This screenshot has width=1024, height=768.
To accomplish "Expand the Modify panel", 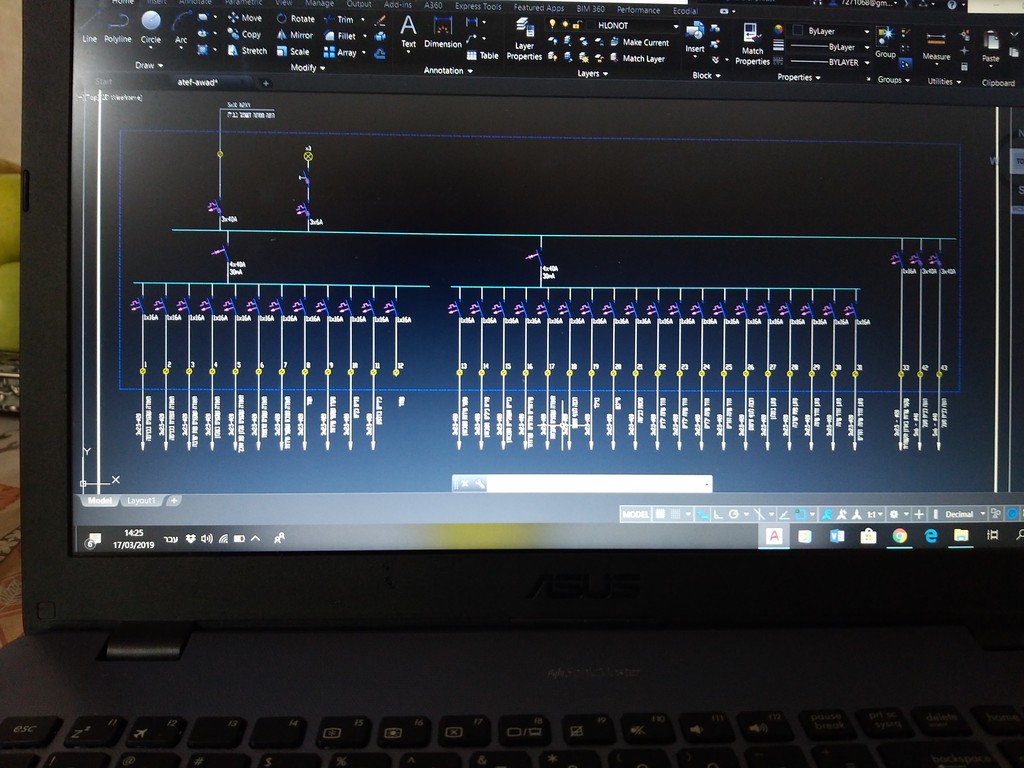I will [x=308, y=67].
